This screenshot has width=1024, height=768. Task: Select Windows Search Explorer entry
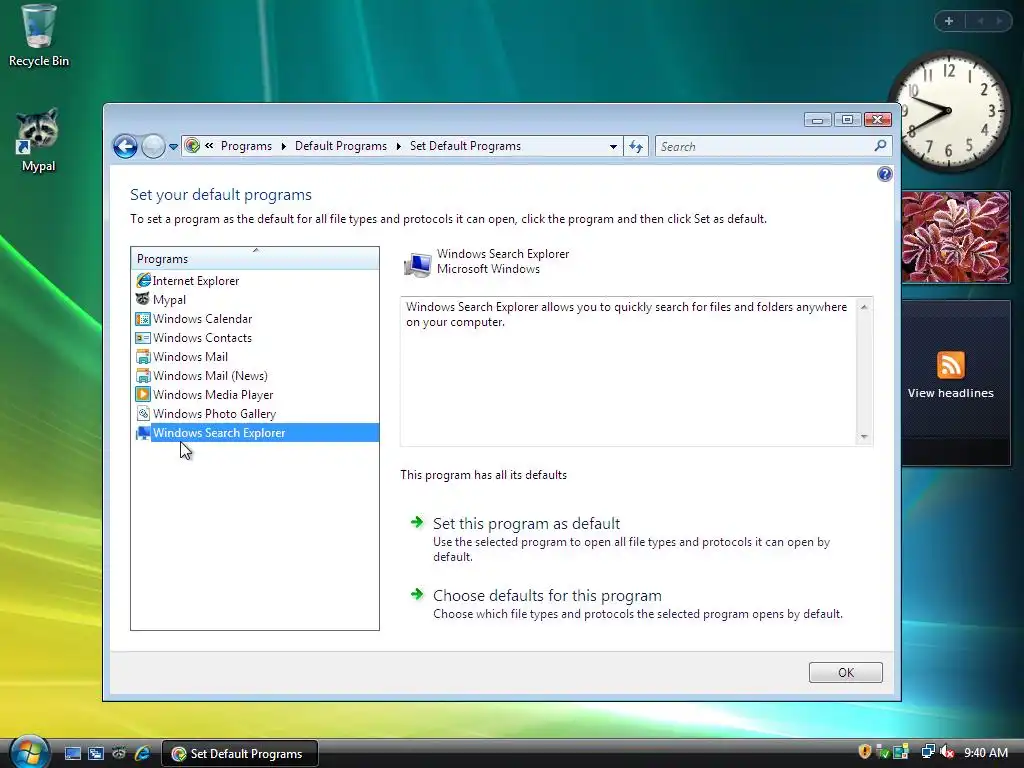[255, 432]
